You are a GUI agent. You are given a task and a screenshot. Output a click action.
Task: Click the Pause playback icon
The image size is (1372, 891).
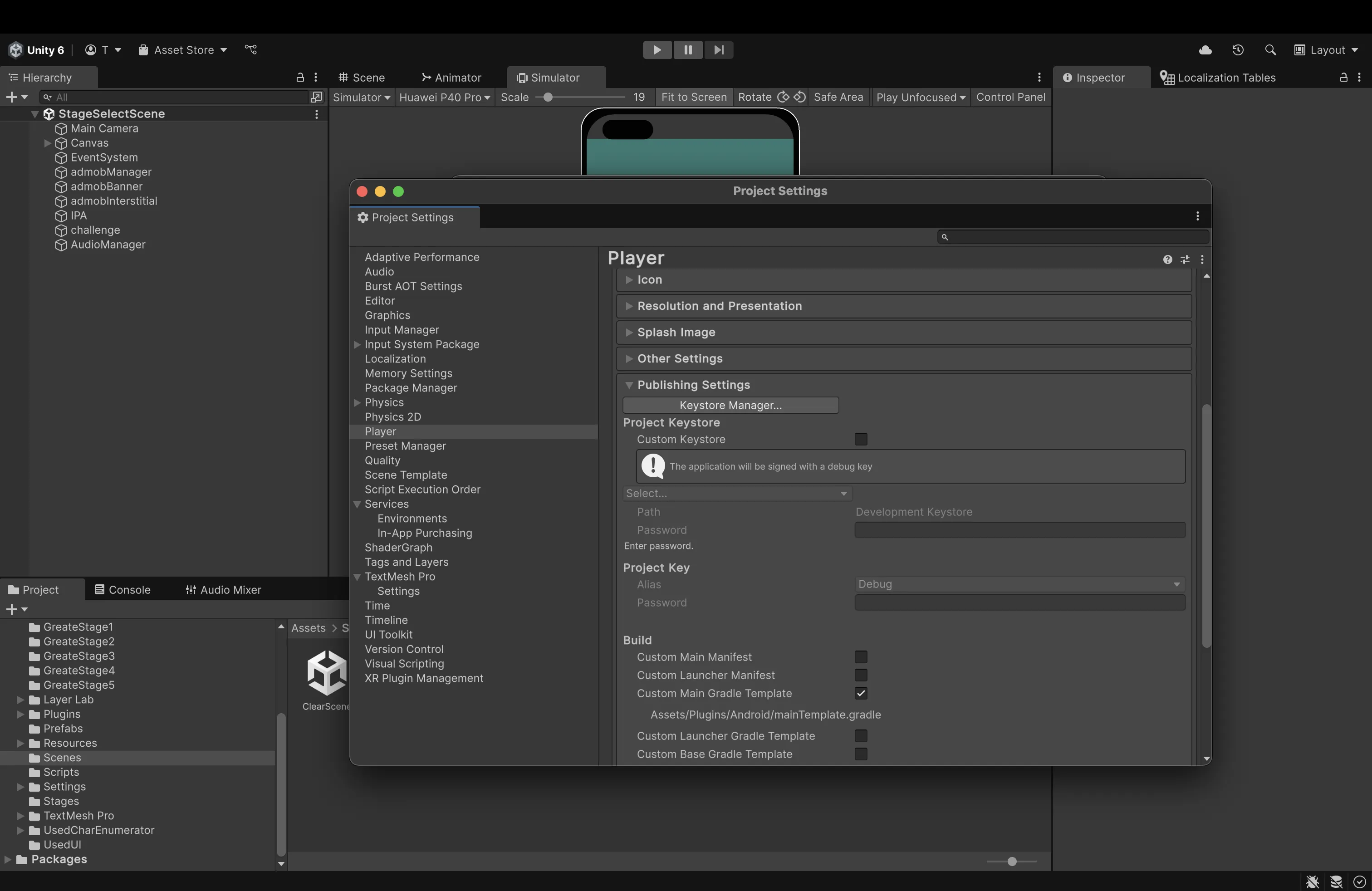click(688, 49)
